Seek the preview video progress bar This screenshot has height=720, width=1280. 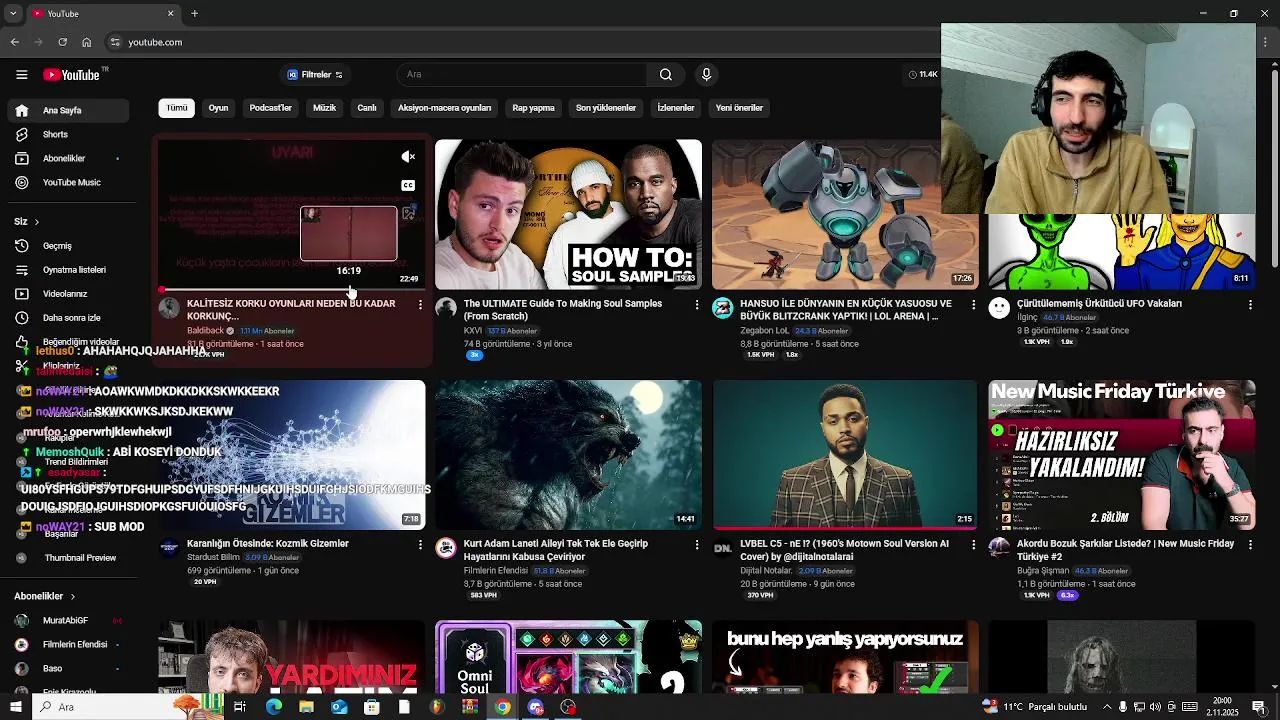click(x=290, y=291)
